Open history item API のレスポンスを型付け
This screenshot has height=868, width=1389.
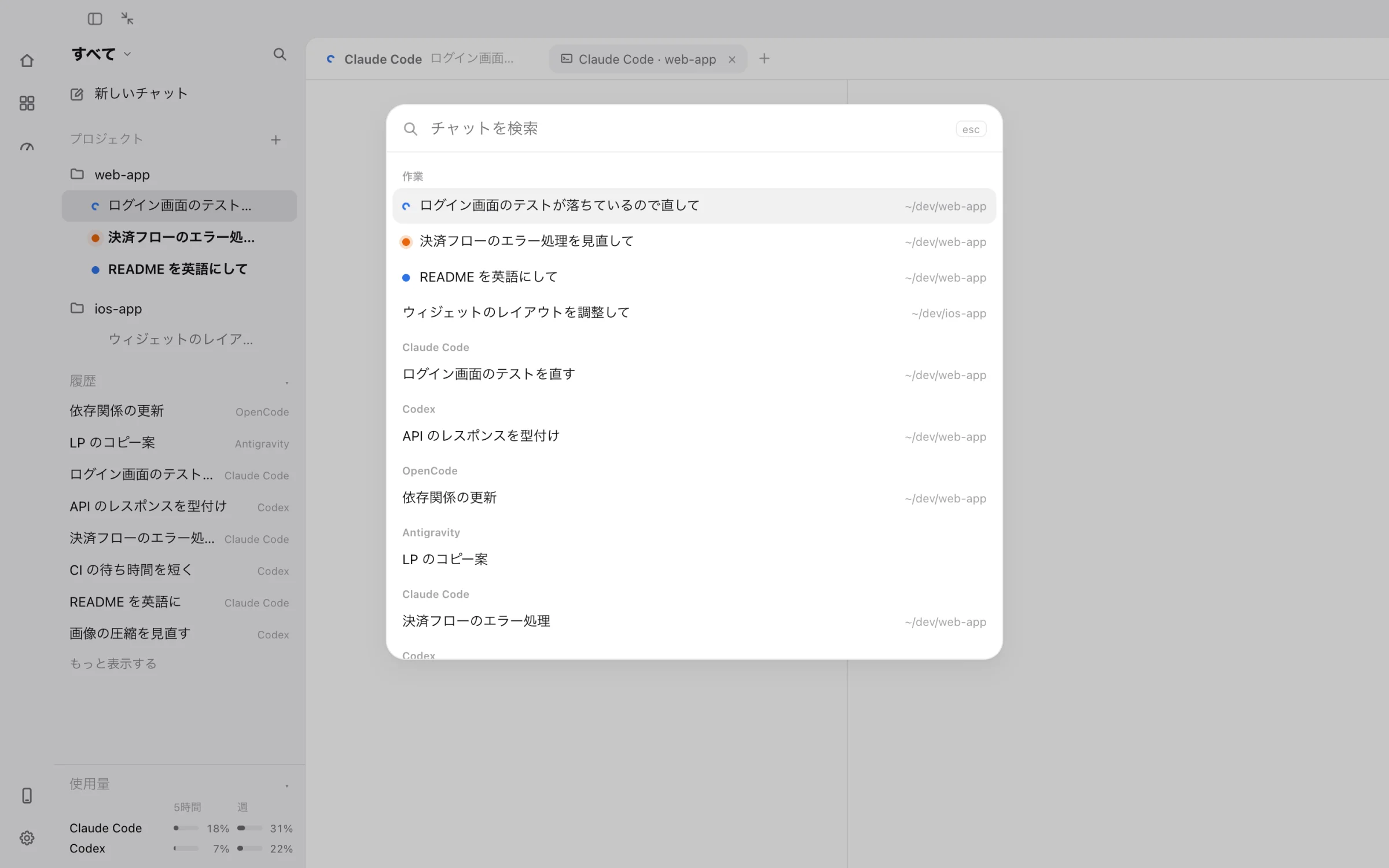pos(179,506)
